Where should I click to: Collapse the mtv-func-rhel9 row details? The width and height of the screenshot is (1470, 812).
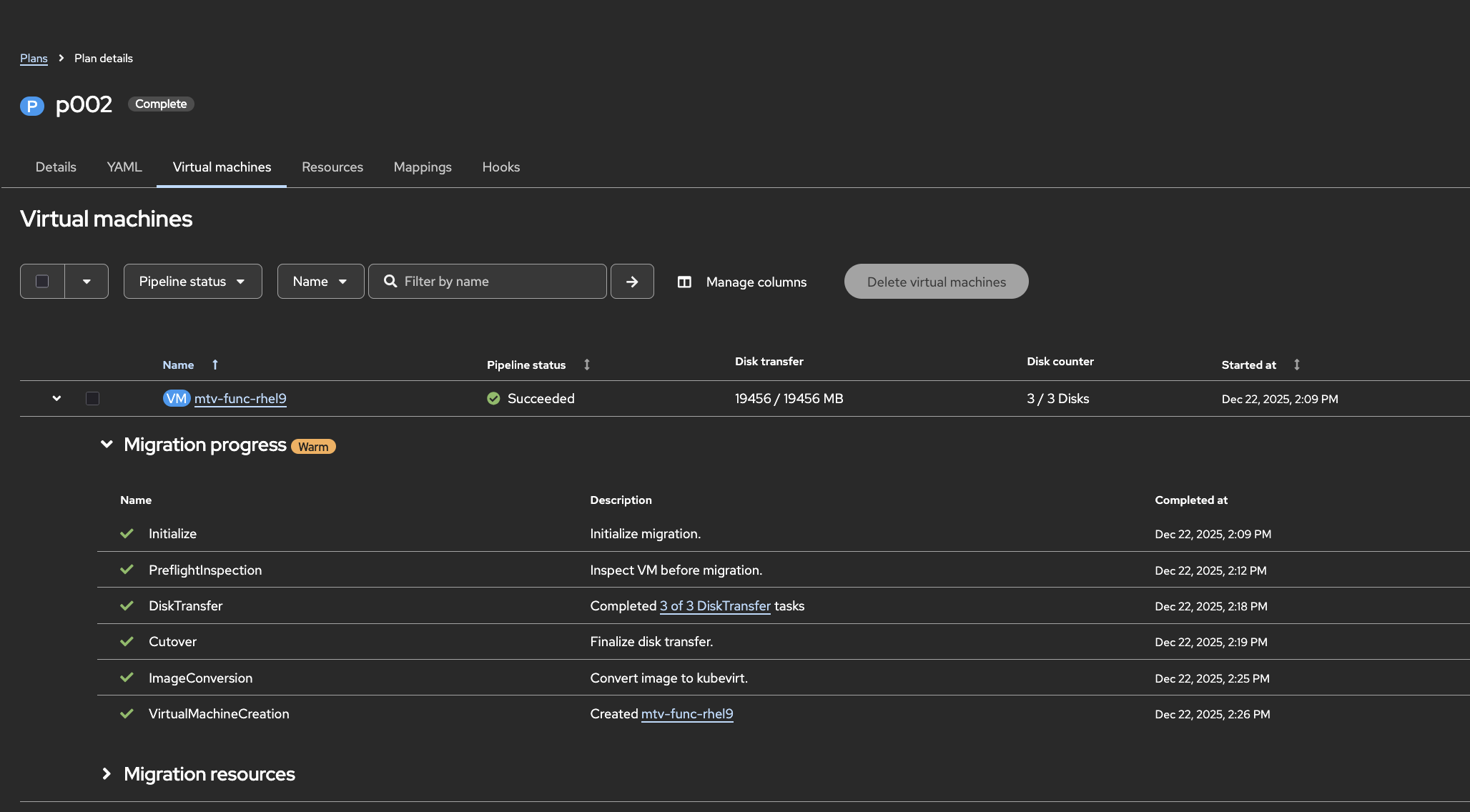coord(56,399)
